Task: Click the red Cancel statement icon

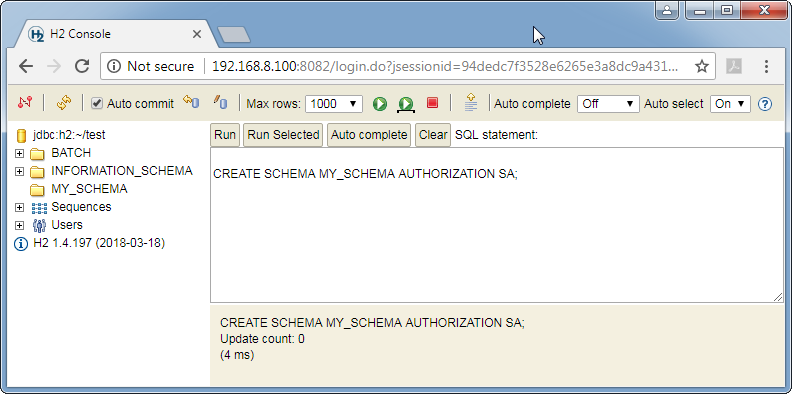Action: 432,103
